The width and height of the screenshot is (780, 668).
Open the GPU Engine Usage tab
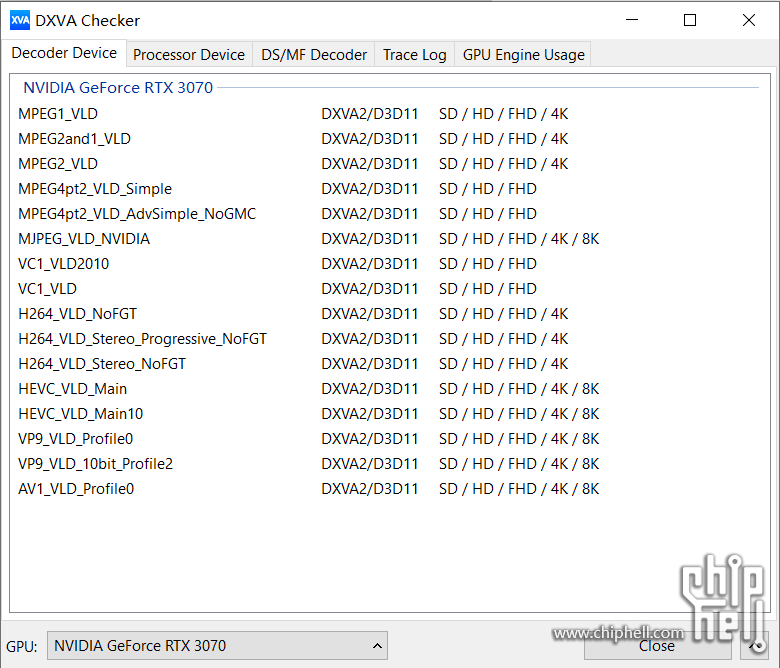pyautogui.click(x=523, y=55)
